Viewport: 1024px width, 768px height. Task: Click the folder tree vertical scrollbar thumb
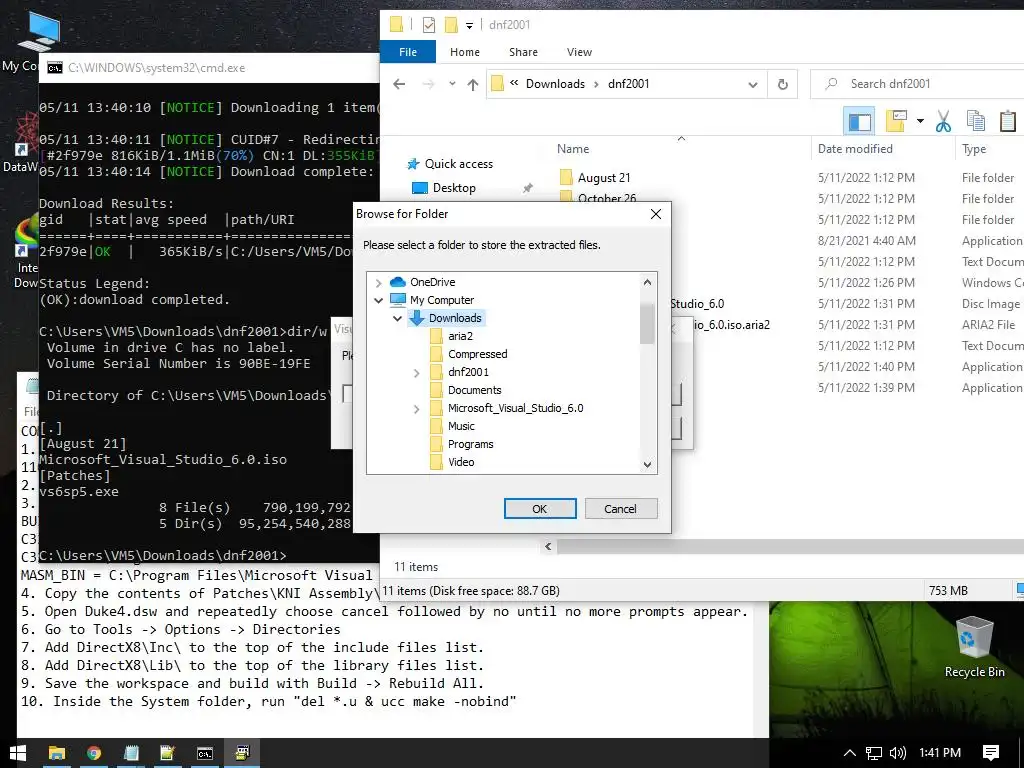tap(647, 324)
